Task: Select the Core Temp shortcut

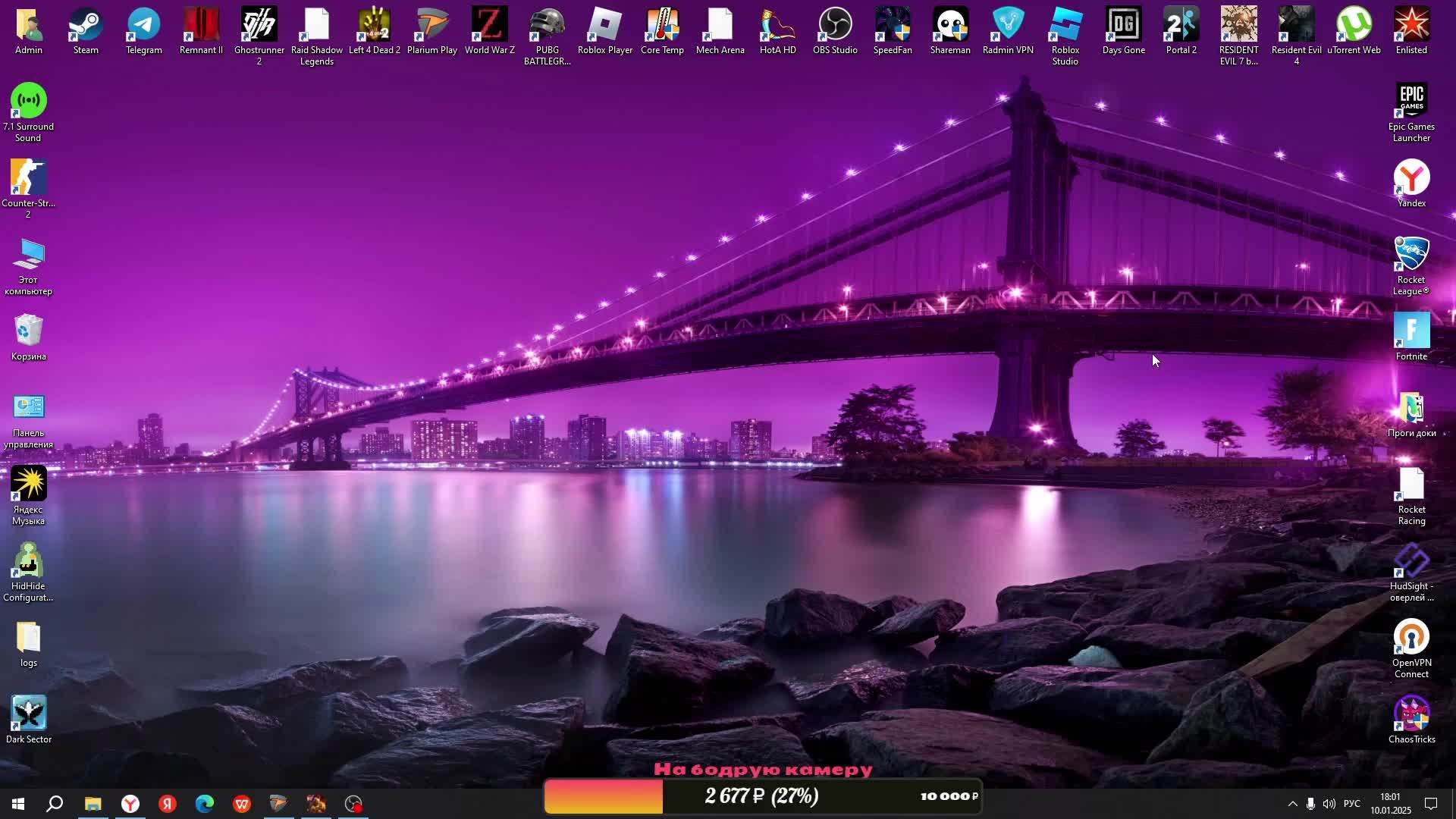Action: click(x=663, y=30)
